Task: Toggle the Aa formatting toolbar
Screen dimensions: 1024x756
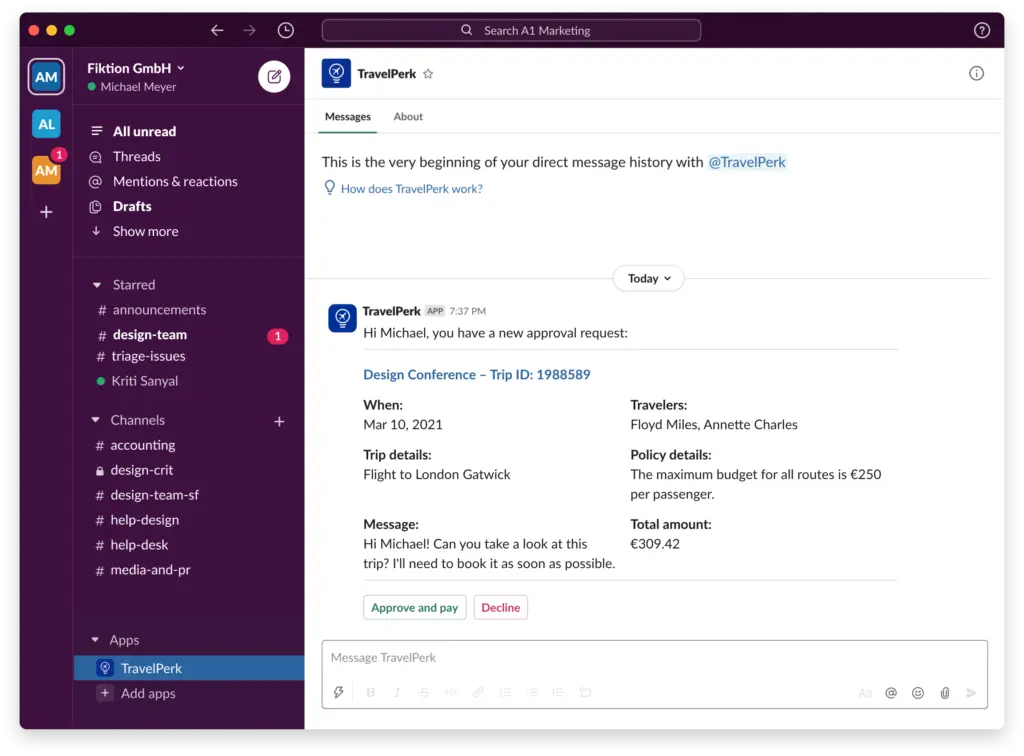Action: 865,693
